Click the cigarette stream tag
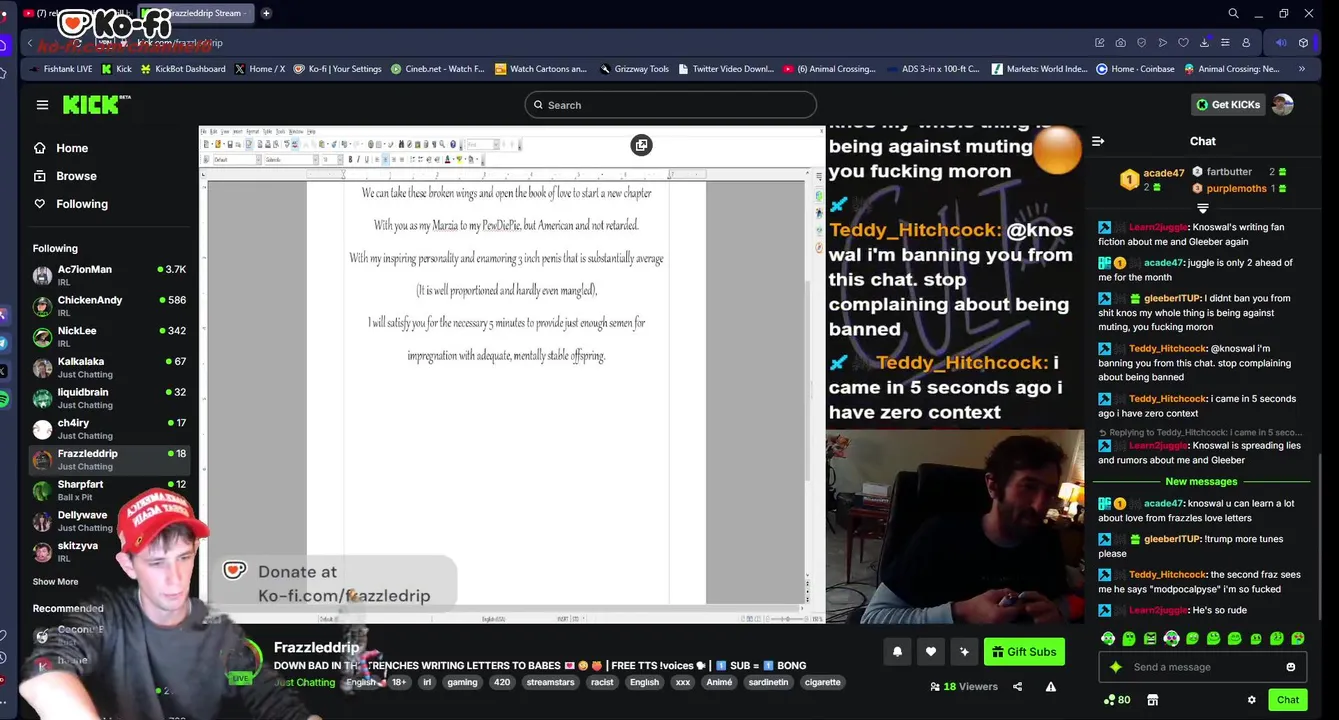The height and width of the screenshot is (720, 1339). [822, 682]
